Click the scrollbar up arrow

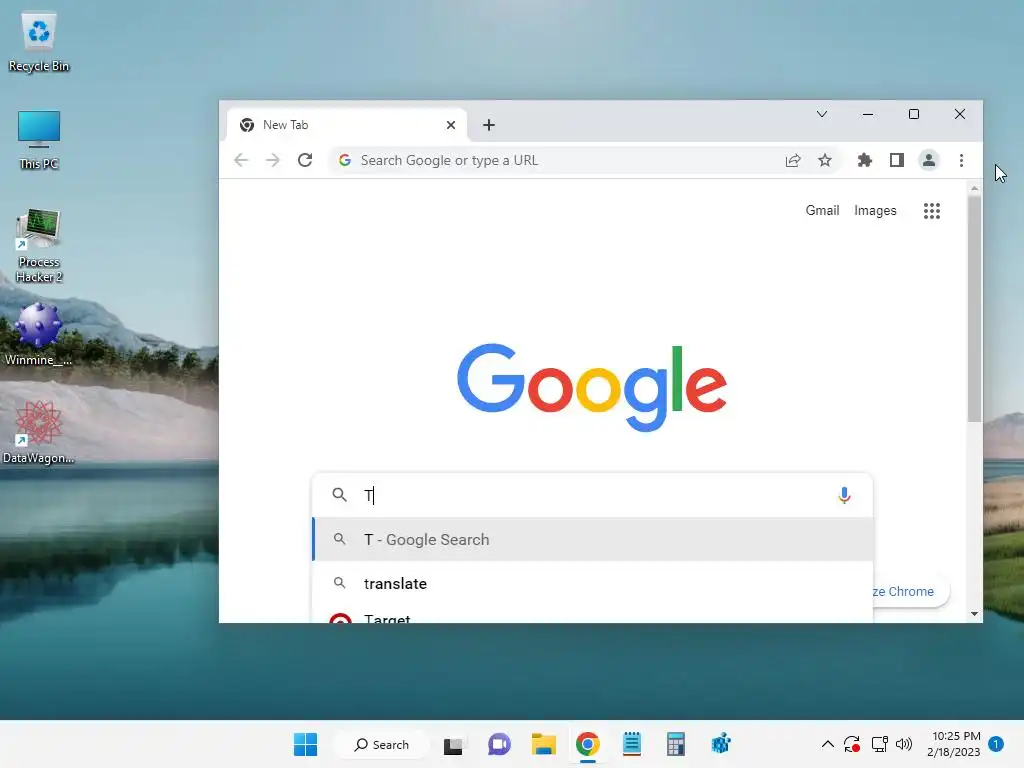974,189
